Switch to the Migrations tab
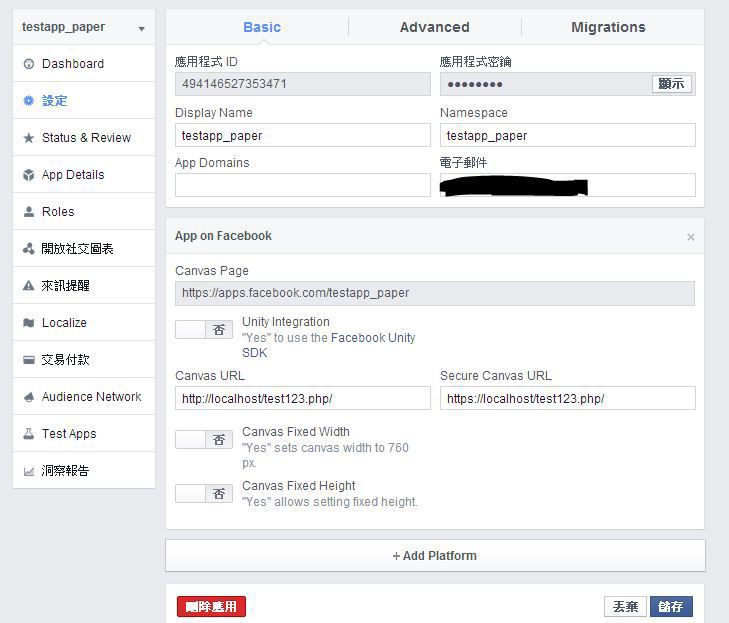This screenshot has width=729, height=623. click(608, 27)
